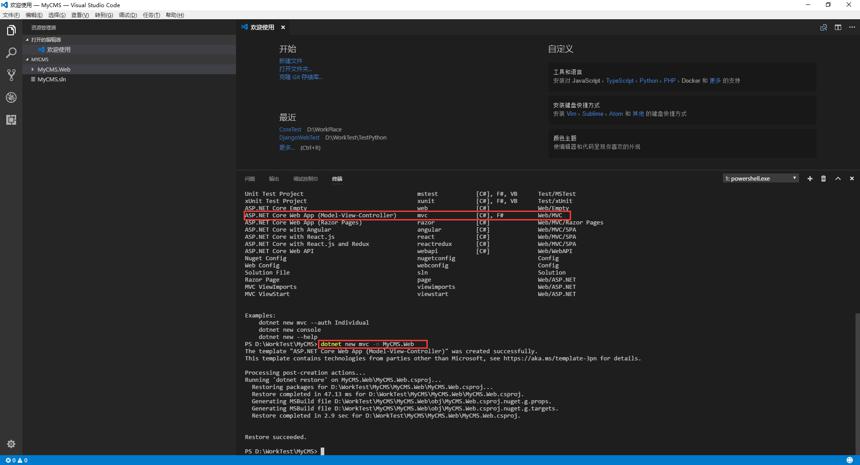The height and width of the screenshot is (465, 860).
Task: Open the Debug view in activity bar
Action: (x=11, y=98)
